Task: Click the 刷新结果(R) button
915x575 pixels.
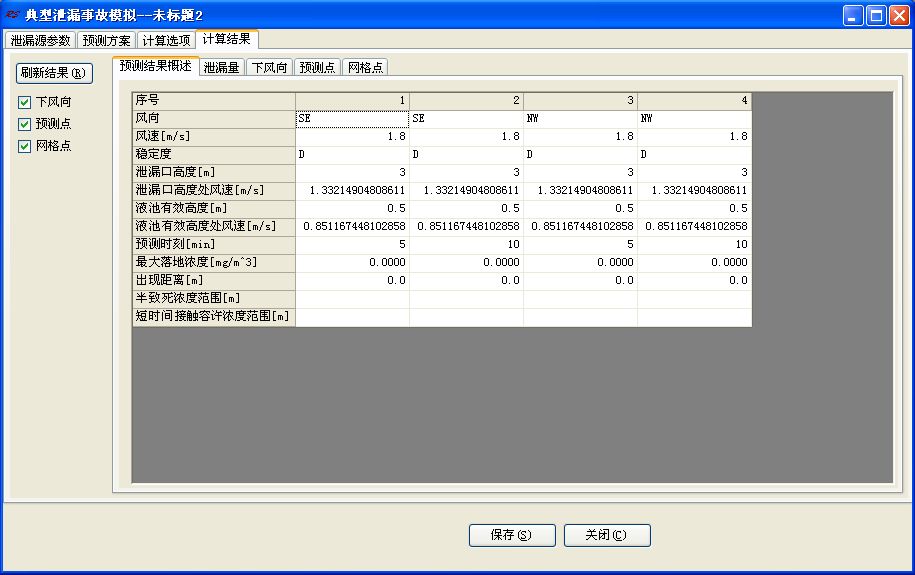Action: [x=54, y=73]
